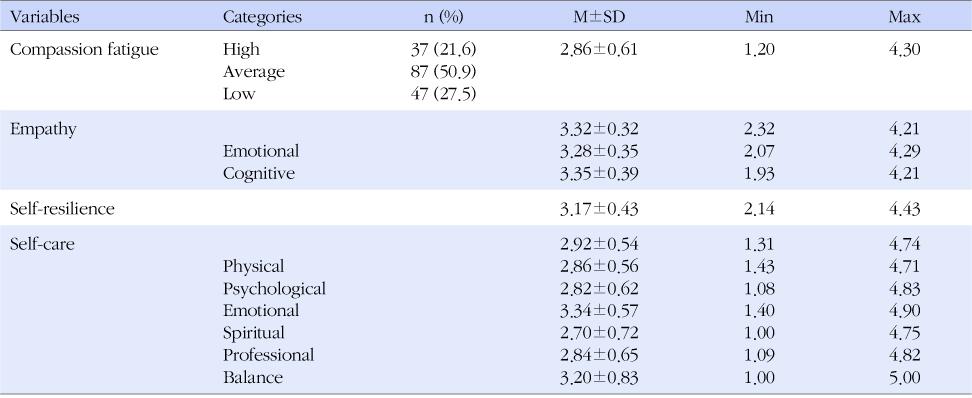
Task: Click the Variables column header
Action: pyautogui.click(x=45, y=17)
